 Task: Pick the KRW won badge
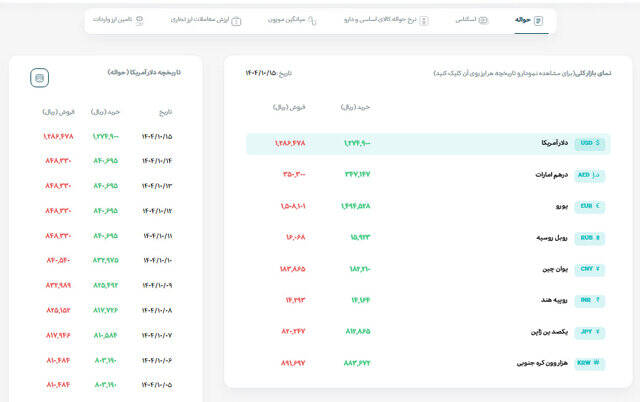(589, 362)
